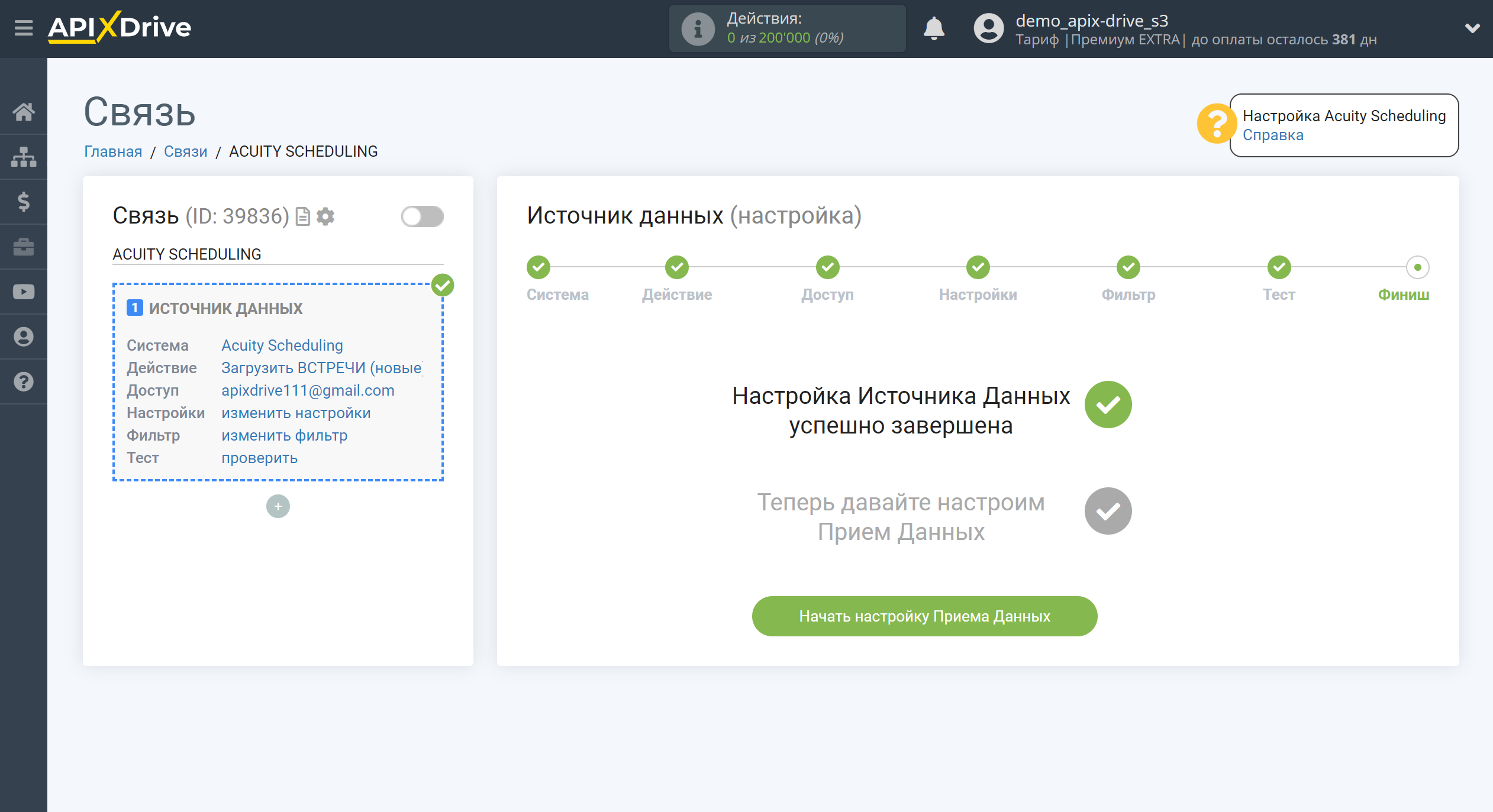Click the Действие step label

[x=677, y=295]
